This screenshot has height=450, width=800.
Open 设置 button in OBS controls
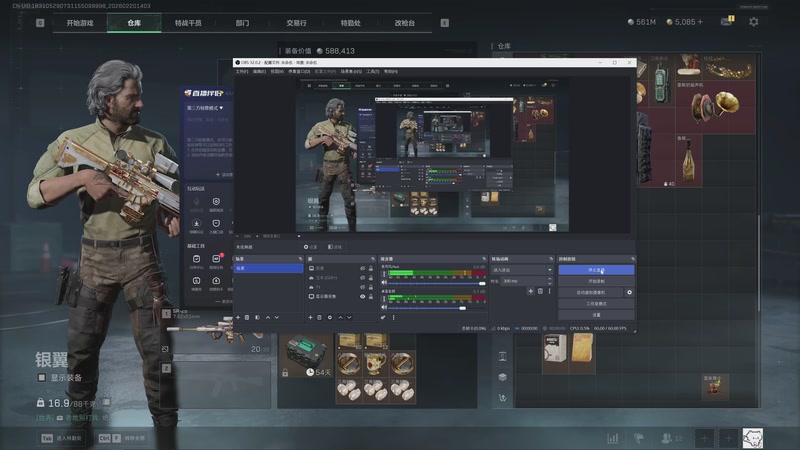tap(596, 315)
